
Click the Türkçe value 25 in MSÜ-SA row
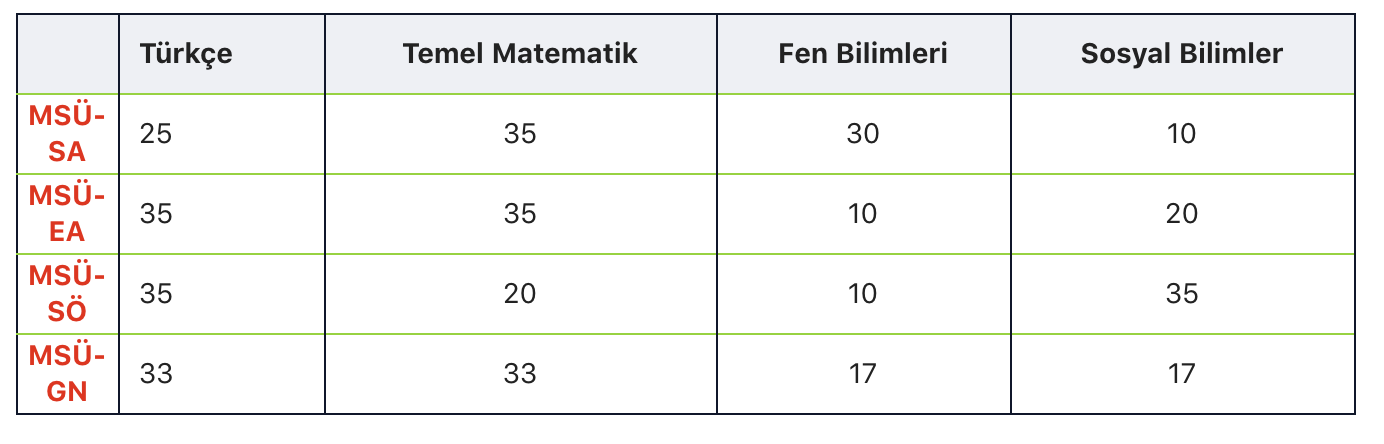pos(156,134)
